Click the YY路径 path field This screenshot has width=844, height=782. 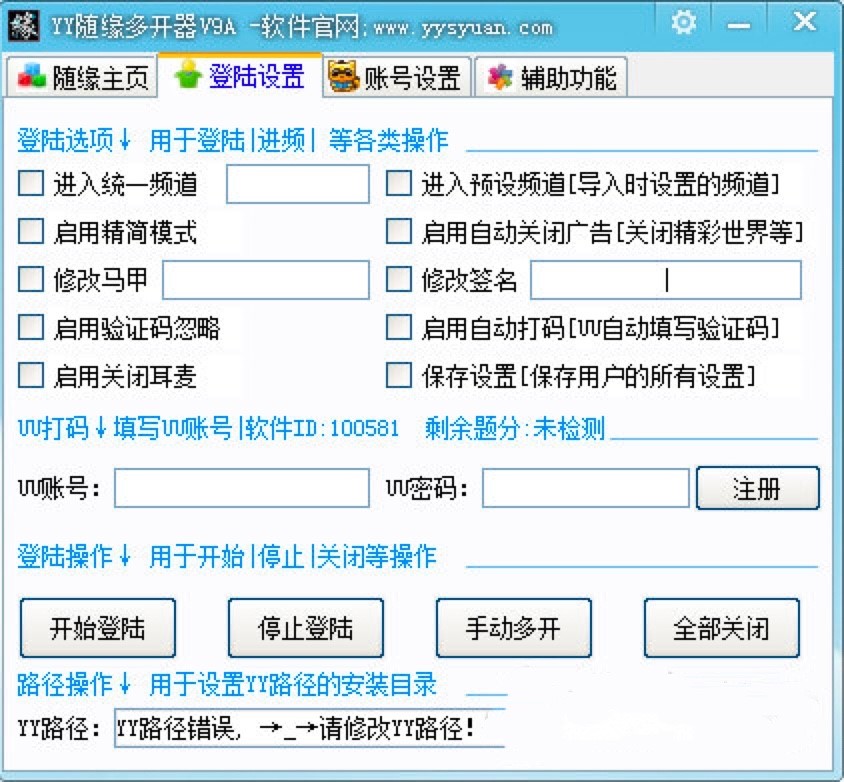click(310, 729)
